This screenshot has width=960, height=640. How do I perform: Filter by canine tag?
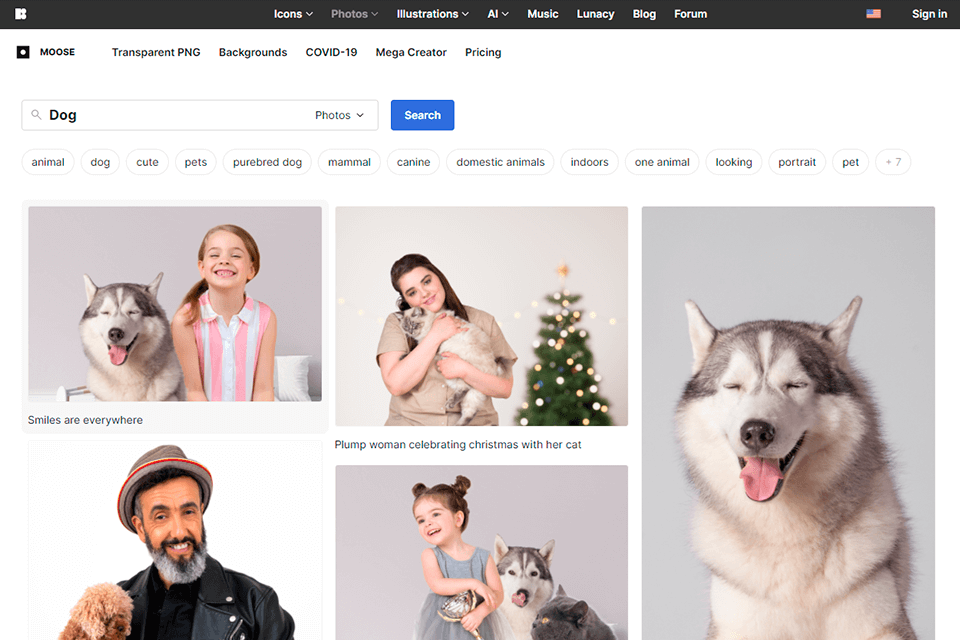(413, 162)
